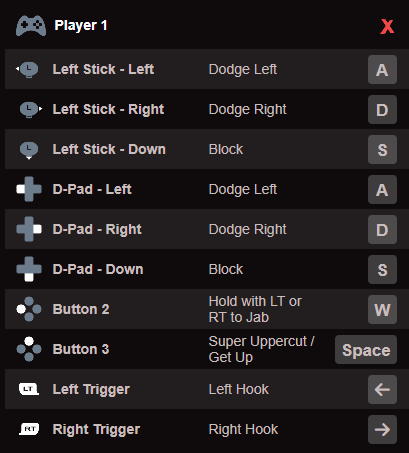
Task: Rebind the D key for Left Stick - Right
Action: pyautogui.click(x=382, y=109)
